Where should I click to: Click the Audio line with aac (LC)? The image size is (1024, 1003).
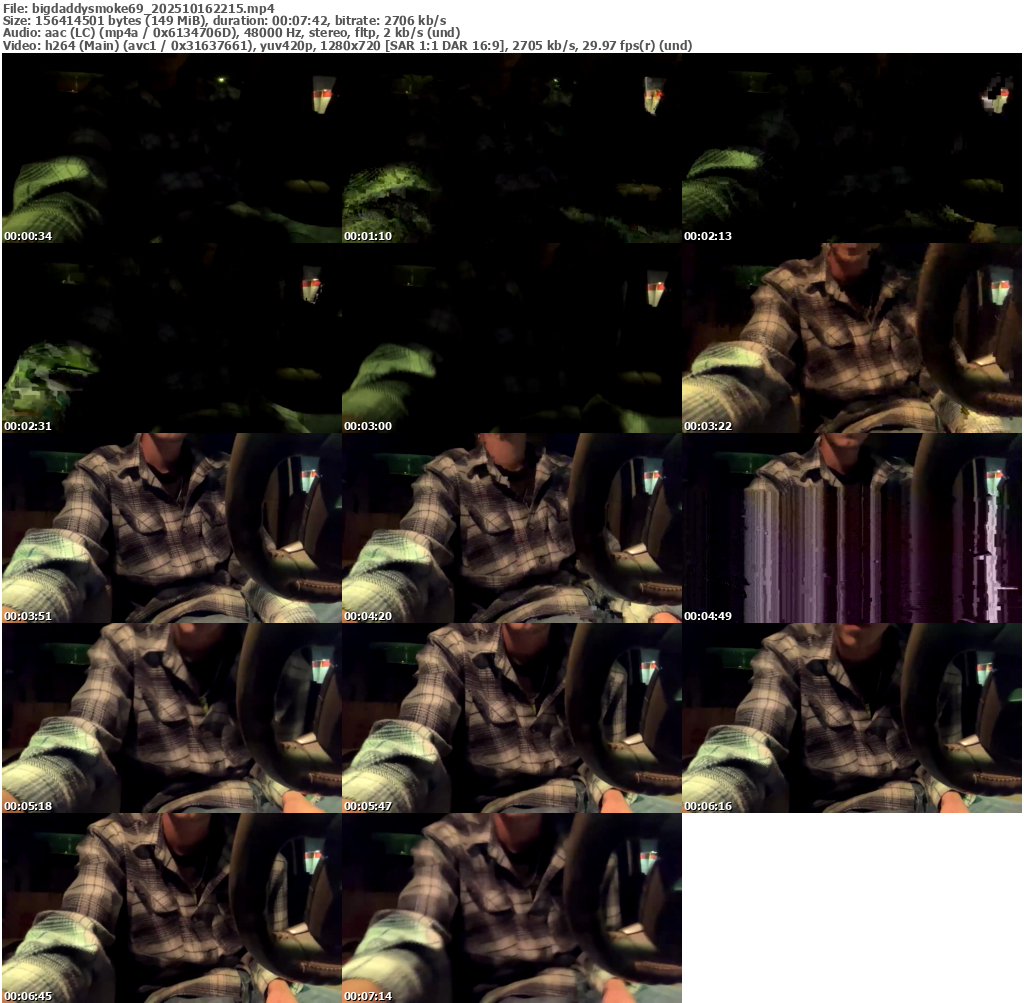coord(231,33)
